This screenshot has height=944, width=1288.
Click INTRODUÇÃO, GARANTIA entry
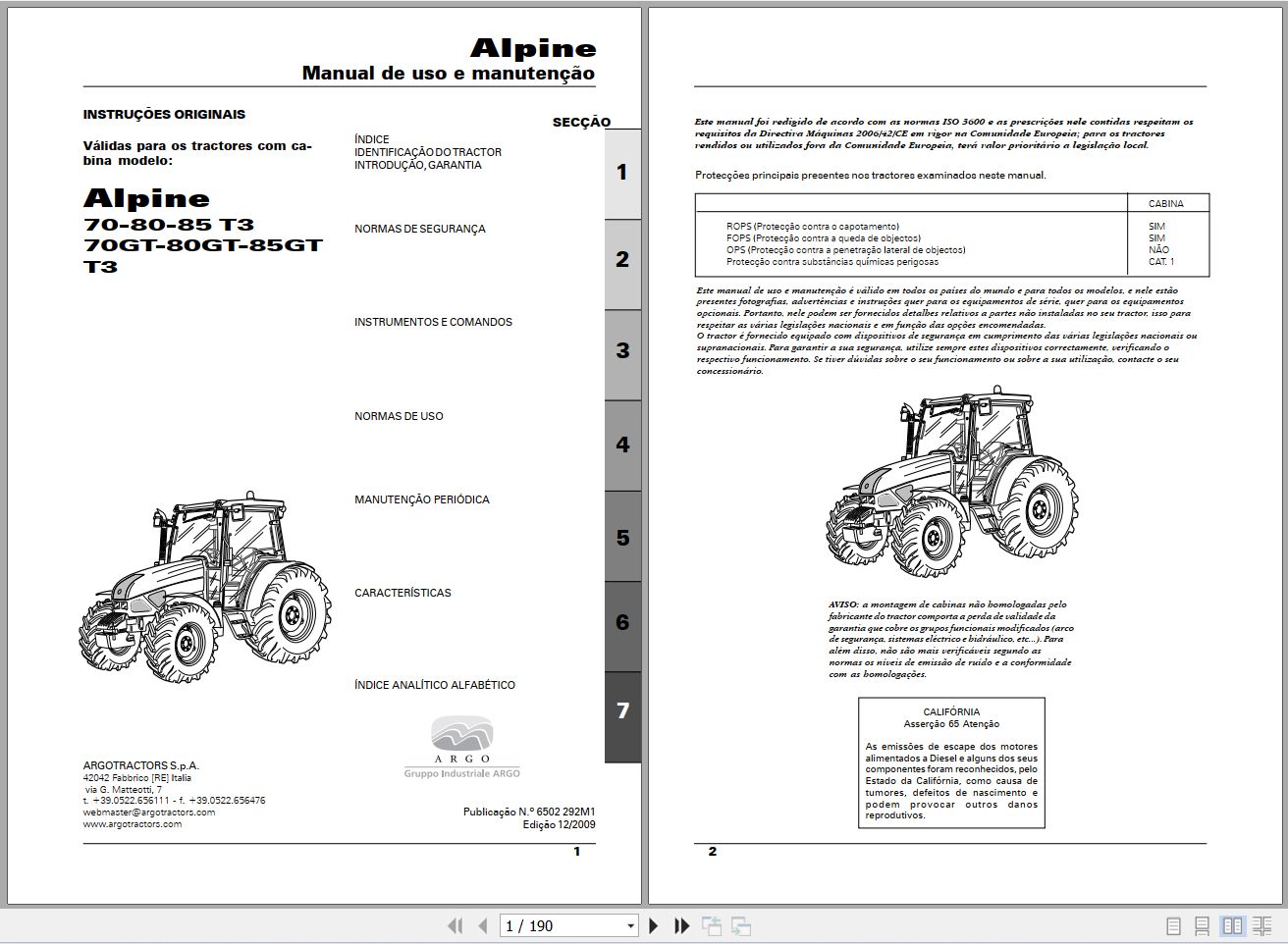[x=418, y=165]
